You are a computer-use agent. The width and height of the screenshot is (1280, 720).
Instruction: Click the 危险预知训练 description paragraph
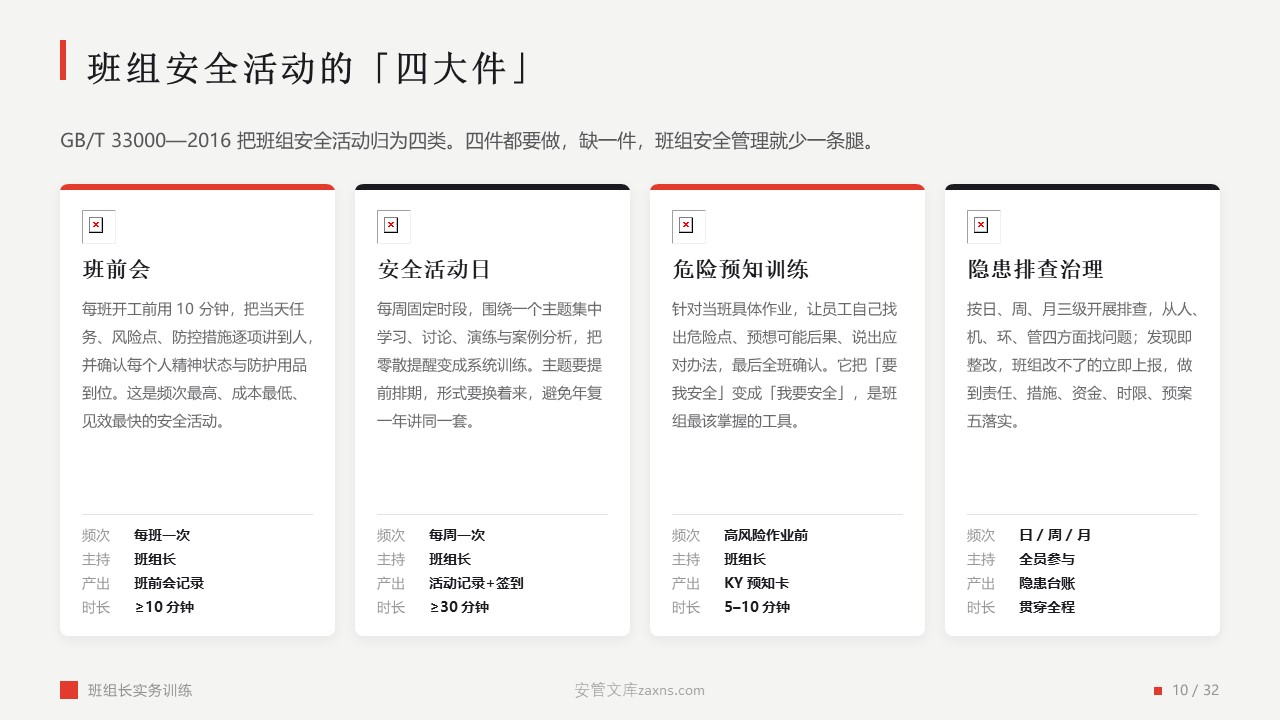click(786, 365)
